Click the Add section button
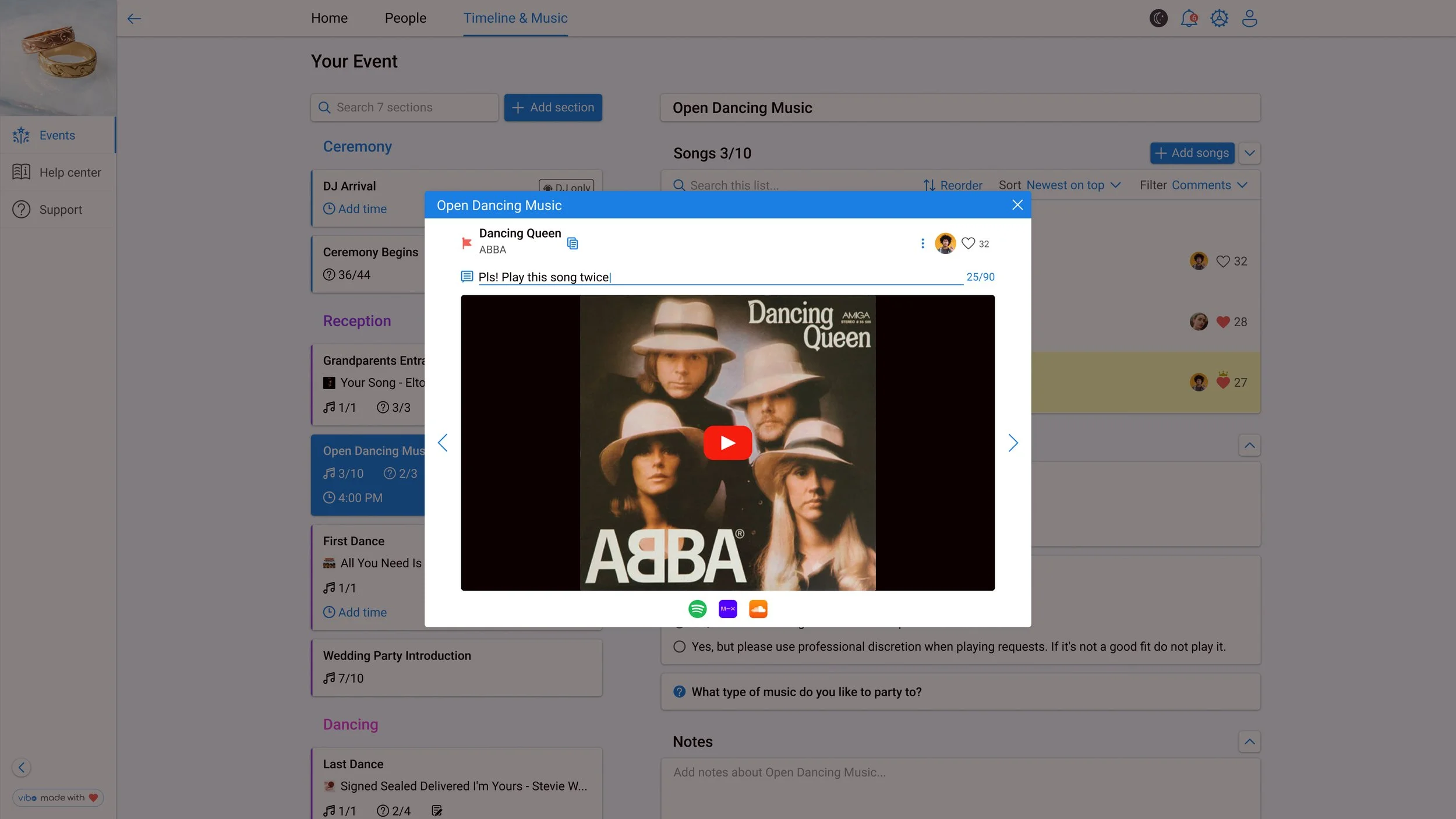The height and width of the screenshot is (819, 1456). coord(553,107)
